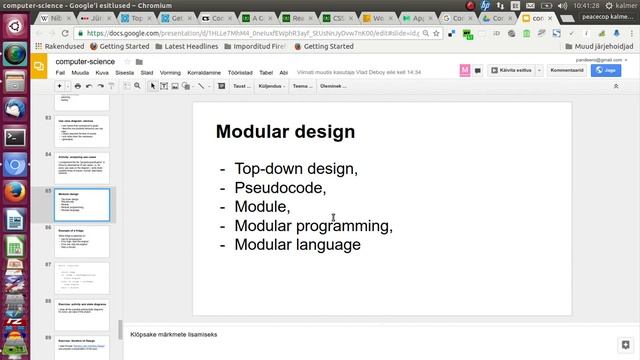Click the 'Modular language' bullet text

click(x=298, y=244)
